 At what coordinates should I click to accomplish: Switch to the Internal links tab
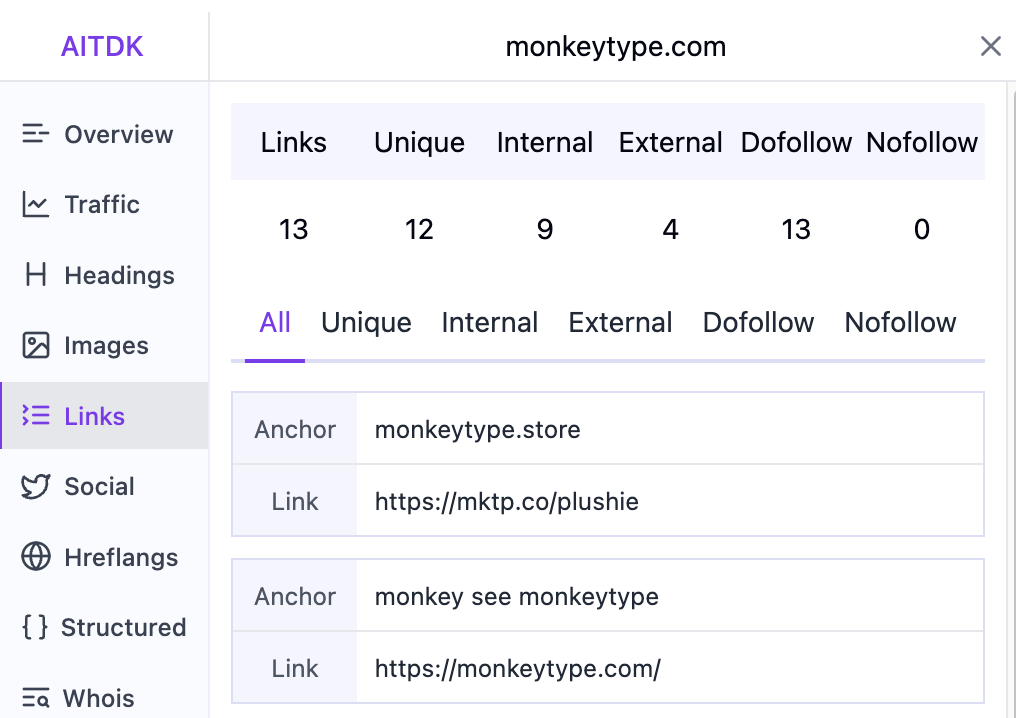[x=489, y=322]
